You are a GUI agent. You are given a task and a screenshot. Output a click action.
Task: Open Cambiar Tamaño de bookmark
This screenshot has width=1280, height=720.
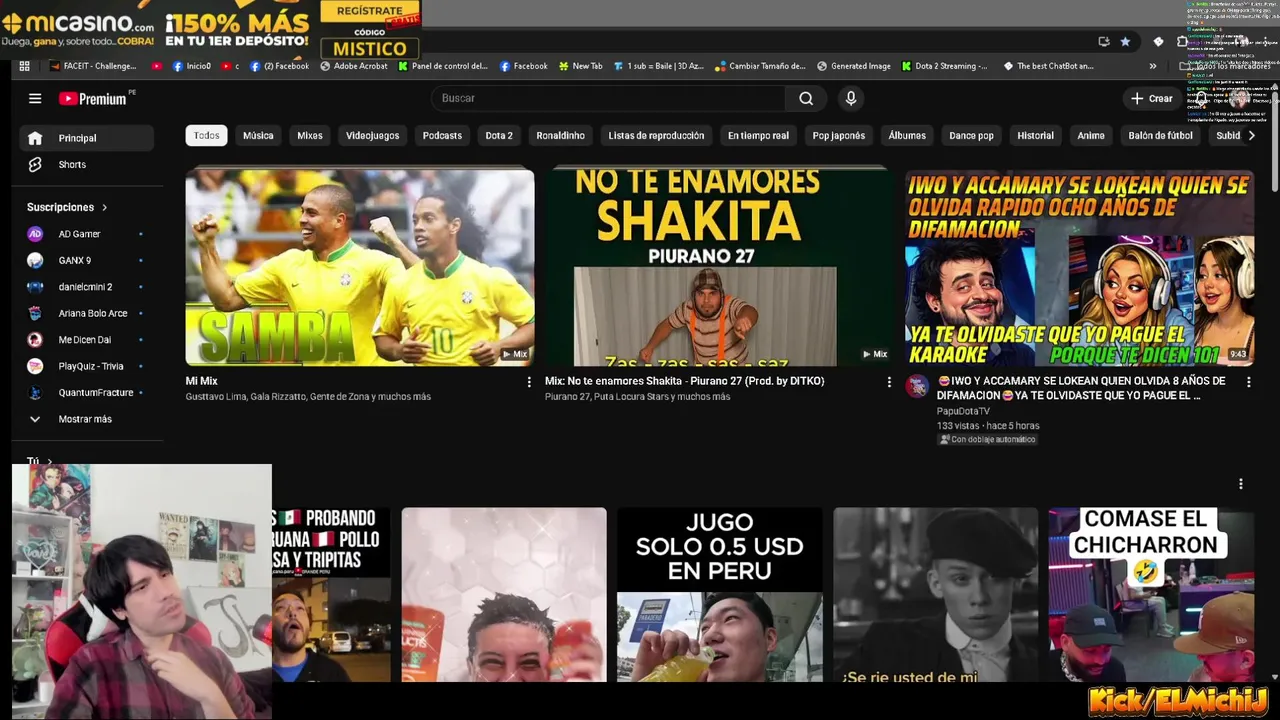pyautogui.click(x=760, y=66)
